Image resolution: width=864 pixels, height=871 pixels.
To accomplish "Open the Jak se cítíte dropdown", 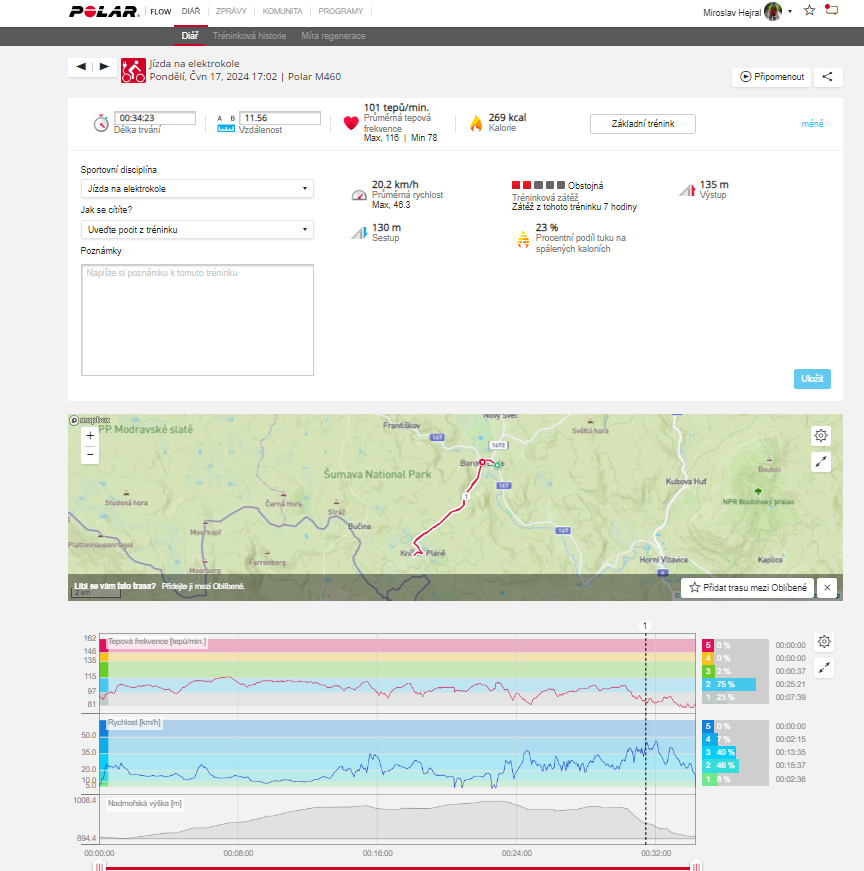I will pos(197,230).
